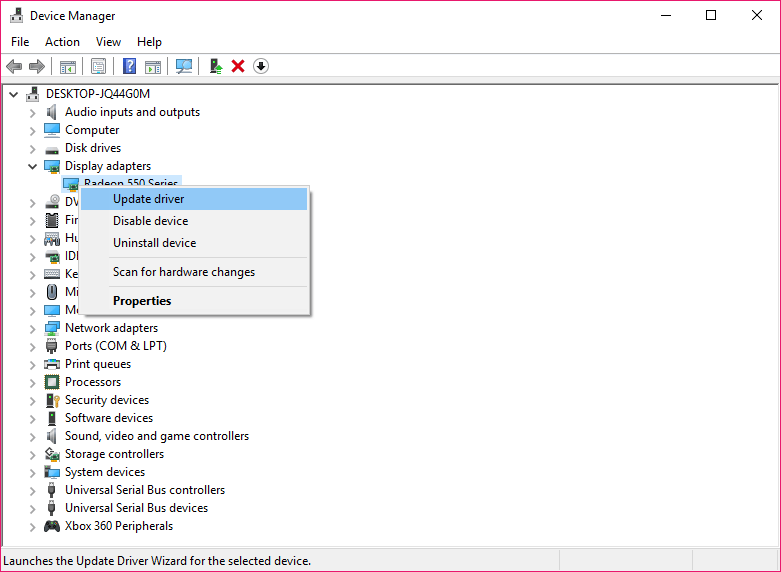Select the Ports (COM & LPT) text
The width and height of the screenshot is (781, 572).
coord(116,346)
